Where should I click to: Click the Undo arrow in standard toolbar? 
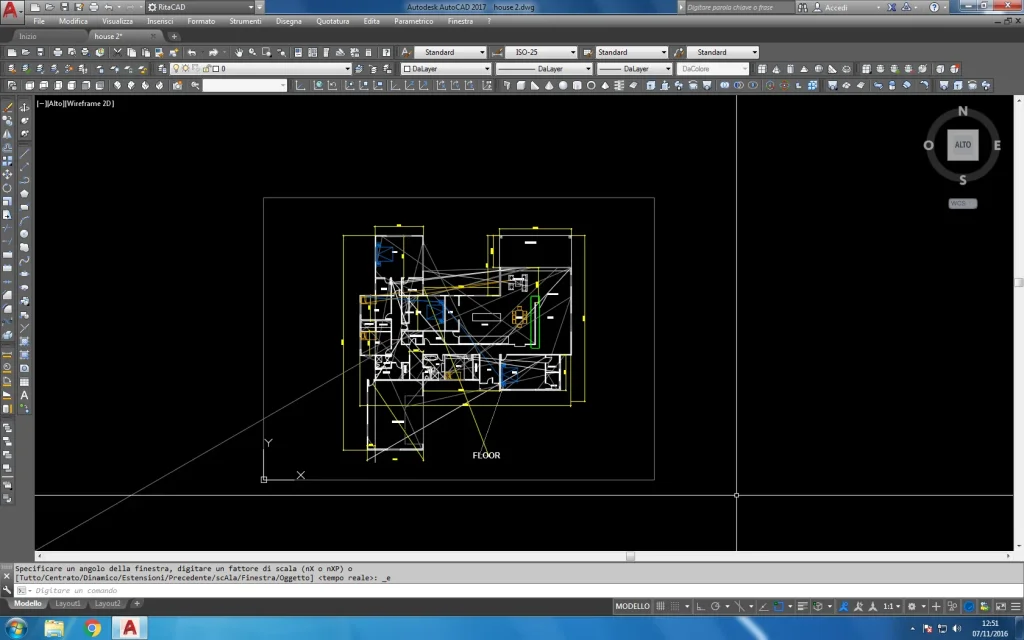click(191, 52)
